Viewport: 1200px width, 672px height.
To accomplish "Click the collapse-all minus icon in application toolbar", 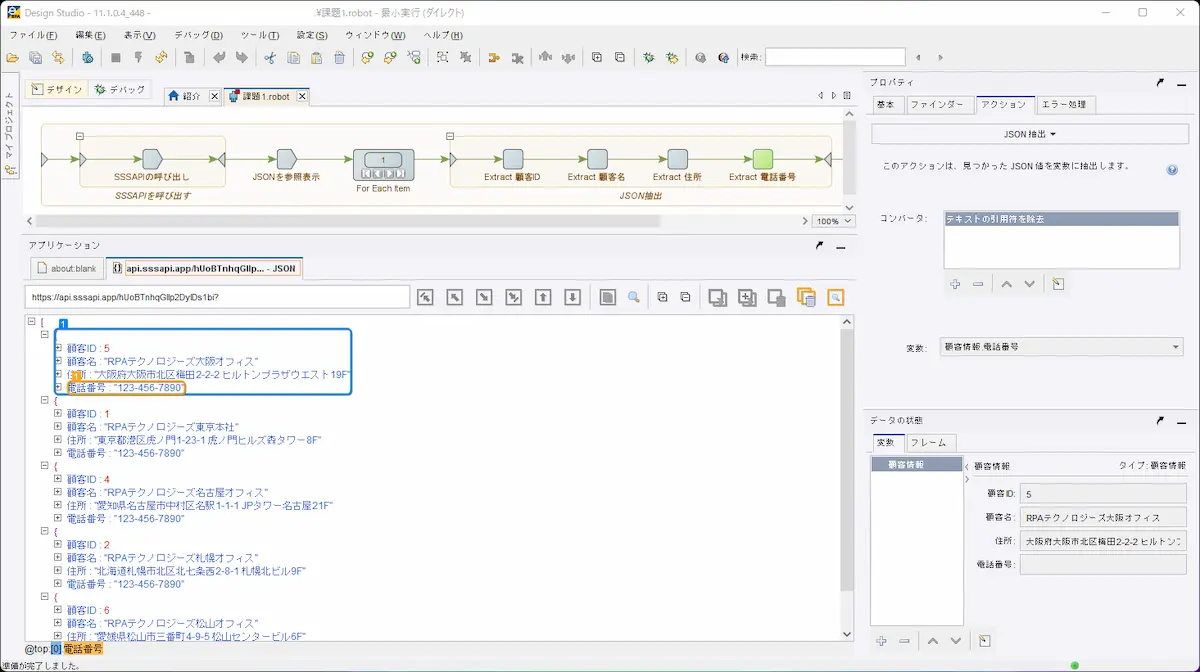I will pos(685,297).
